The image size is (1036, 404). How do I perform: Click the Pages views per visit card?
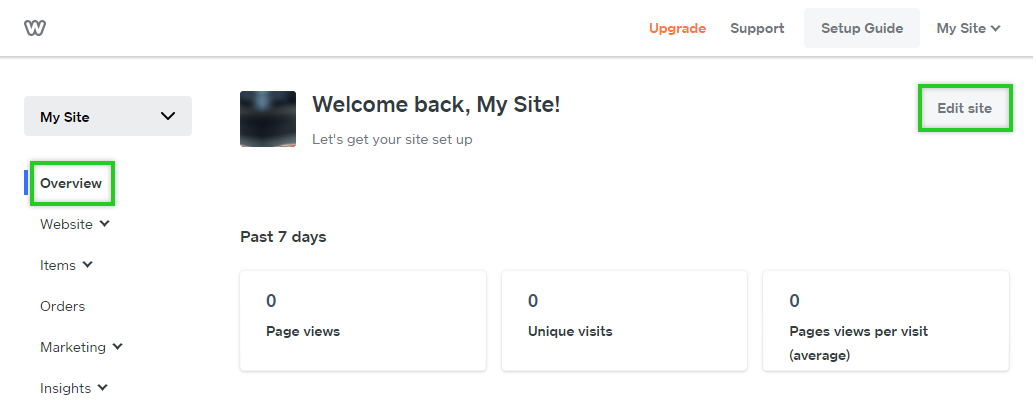pos(885,320)
